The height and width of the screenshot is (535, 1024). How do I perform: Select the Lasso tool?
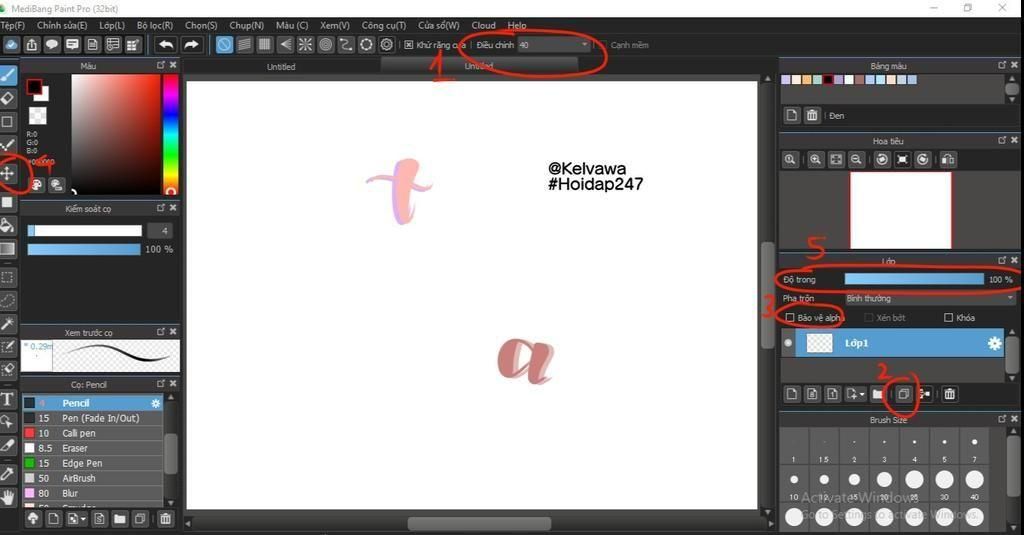(x=8, y=300)
